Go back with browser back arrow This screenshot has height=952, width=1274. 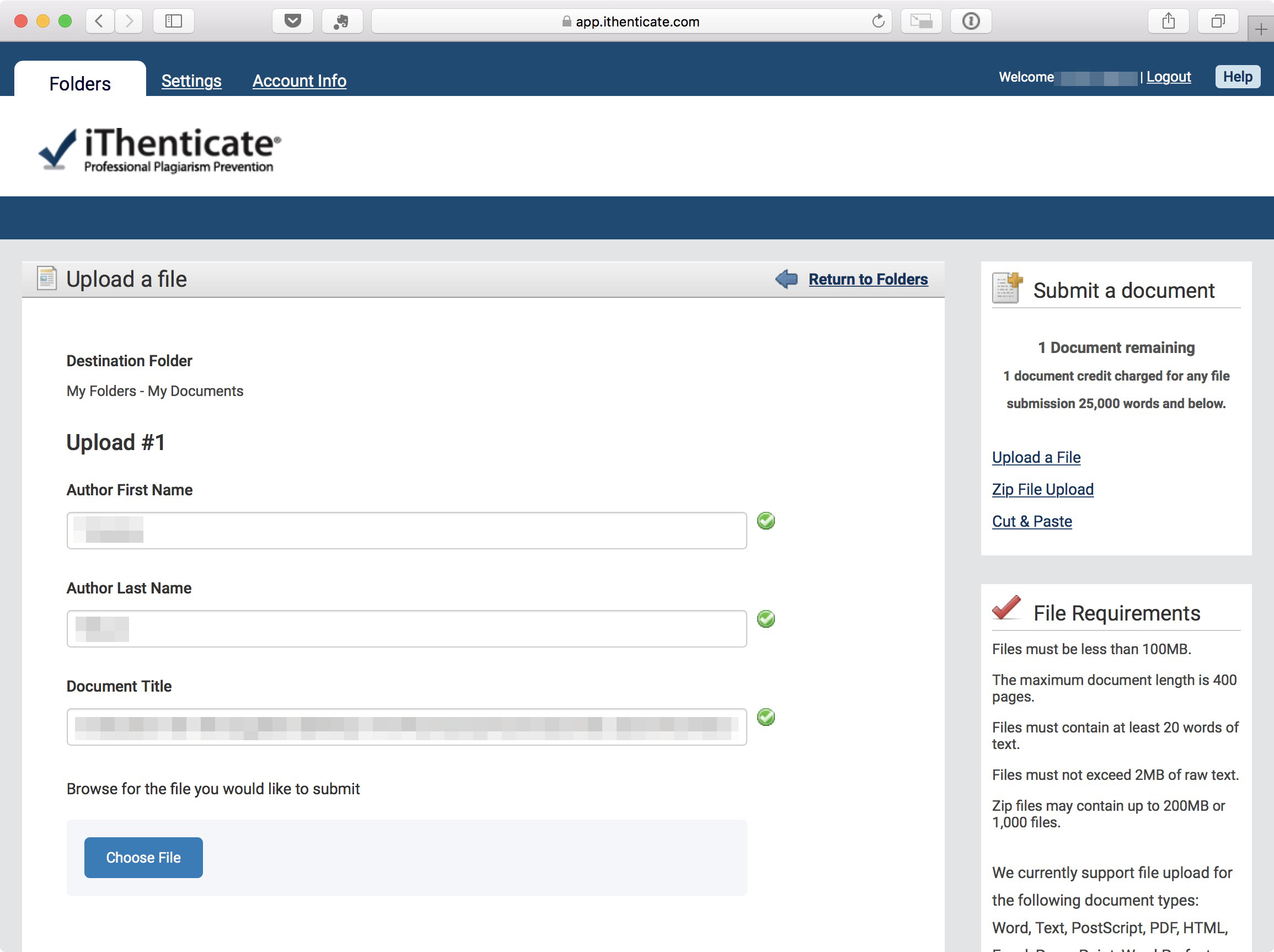click(100, 22)
